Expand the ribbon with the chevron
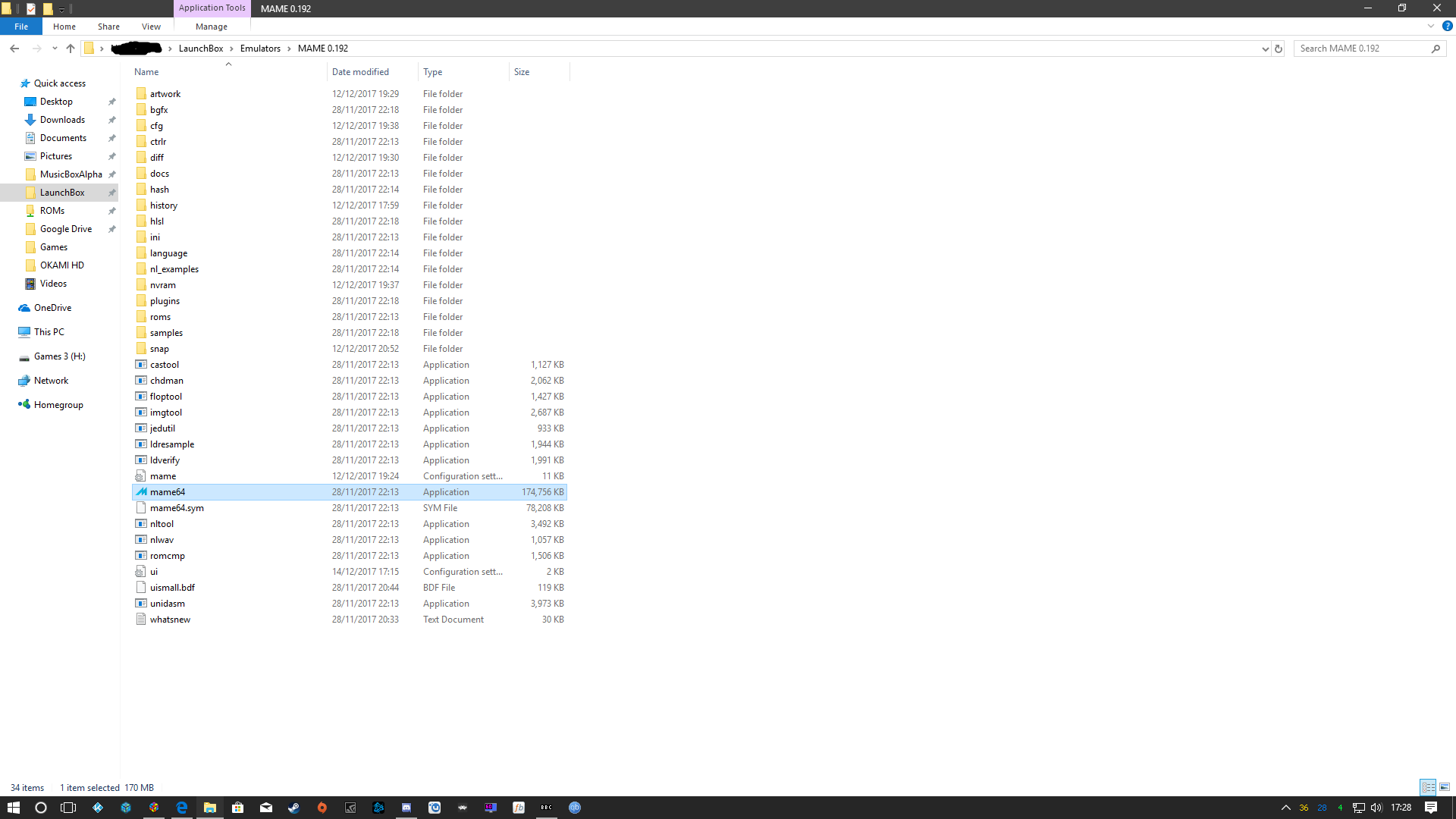Image resolution: width=1456 pixels, height=819 pixels. pyautogui.click(x=1431, y=26)
